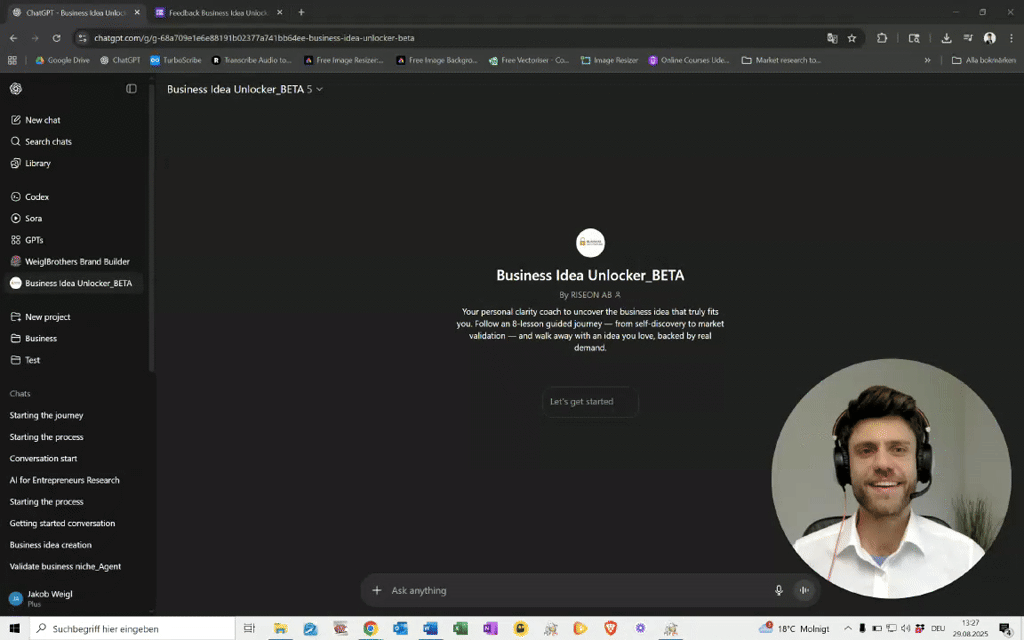
Task: Select WeiglBrothers Brand Builder GPT
Action: tap(77, 261)
